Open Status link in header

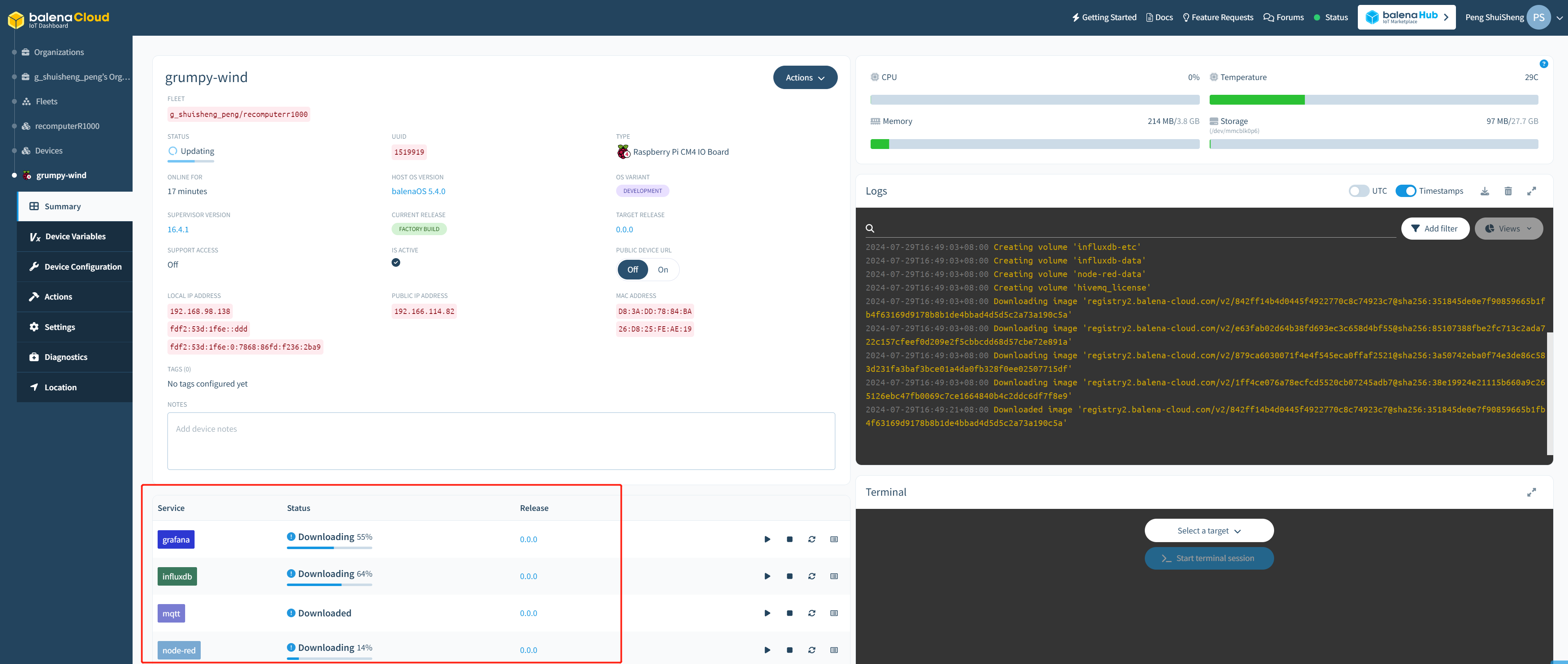pyautogui.click(x=1331, y=18)
